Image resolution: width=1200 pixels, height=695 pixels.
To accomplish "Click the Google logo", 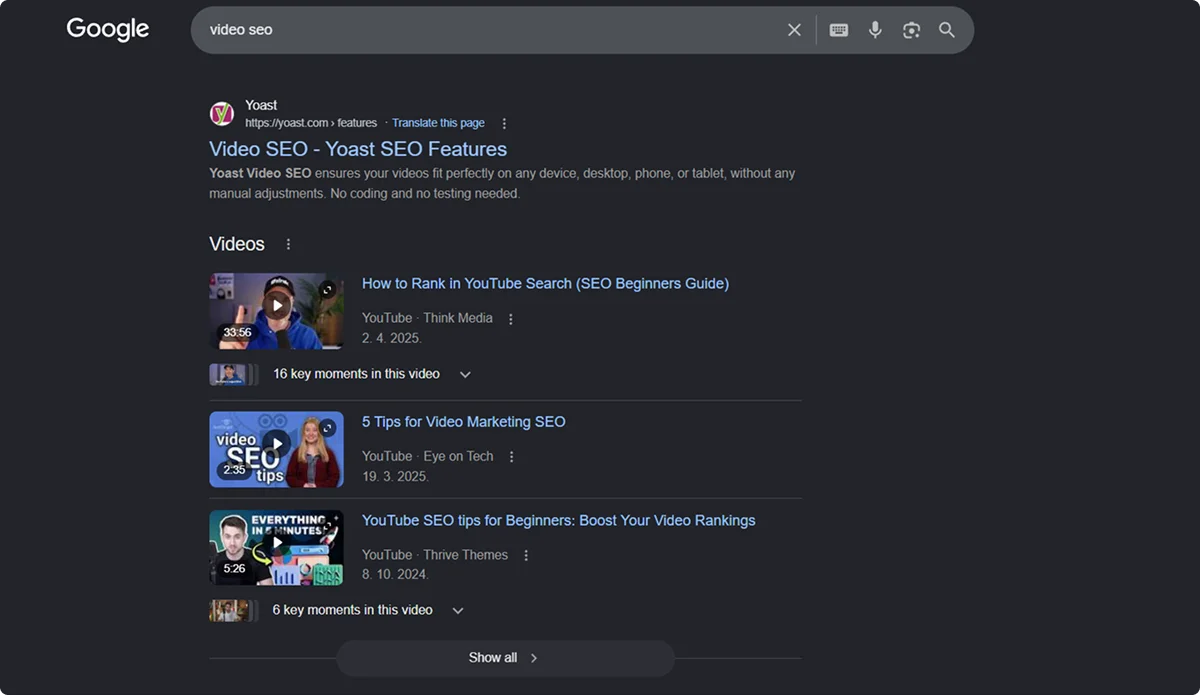I will pyautogui.click(x=108, y=30).
